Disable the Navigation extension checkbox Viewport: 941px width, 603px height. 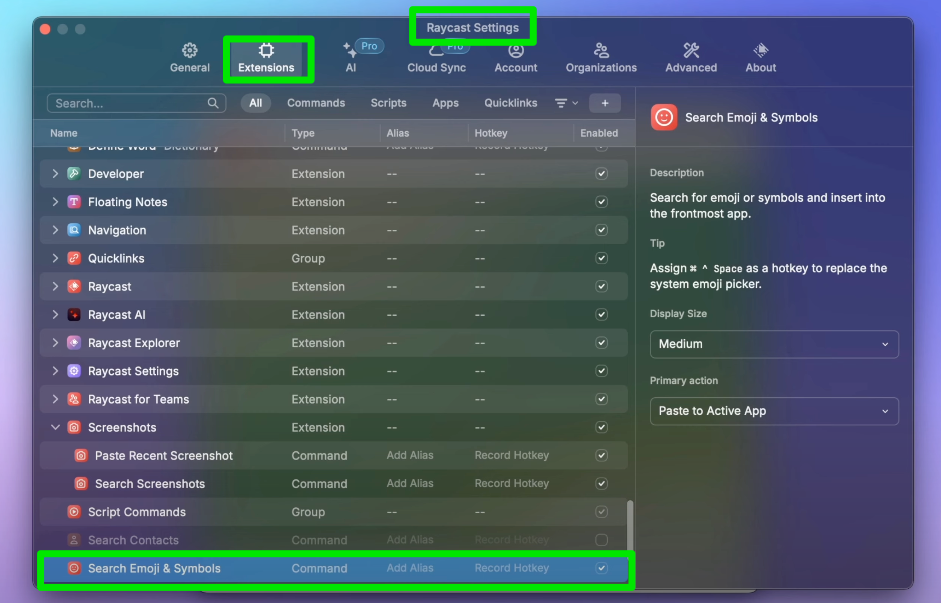click(601, 230)
